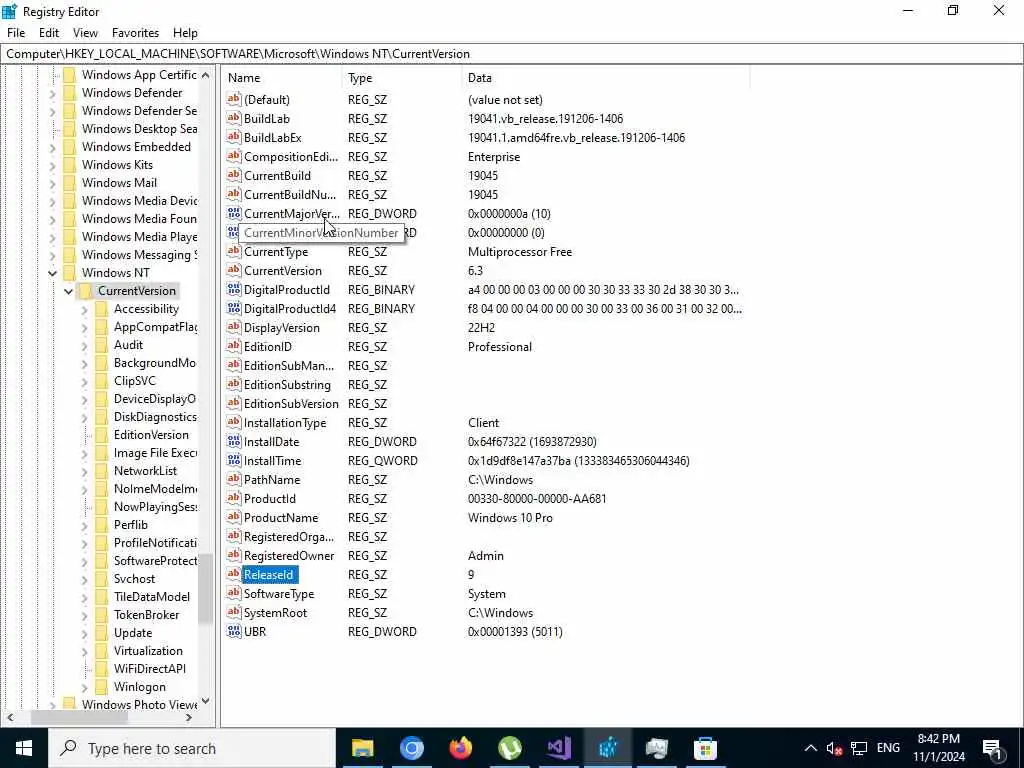Click the registry path address bar
Viewport: 1024px width, 768px height.
(x=512, y=54)
